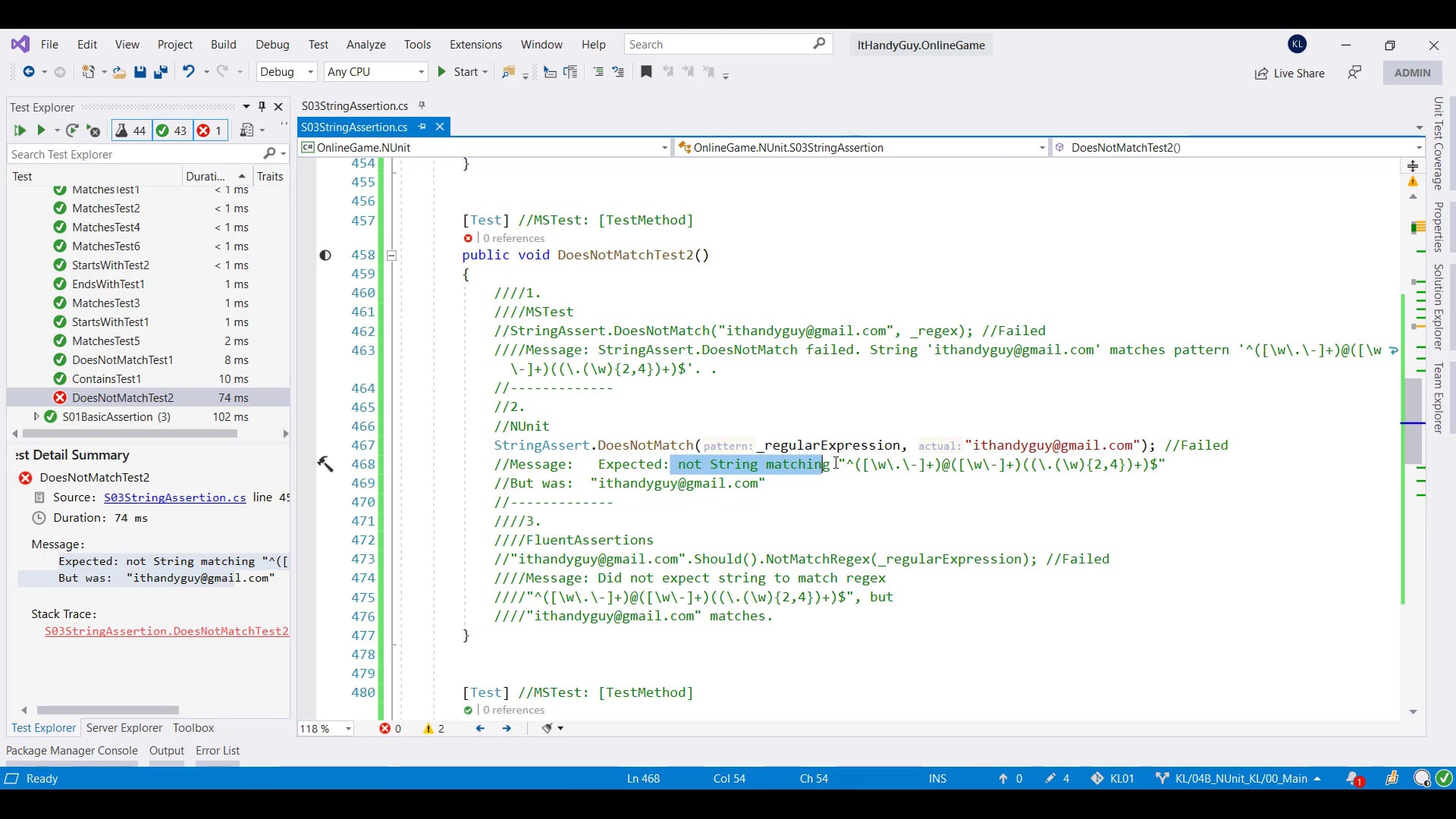The image size is (1456, 819).
Task: Toggle a bookmark on the current line
Action: click(x=646, y=72)
